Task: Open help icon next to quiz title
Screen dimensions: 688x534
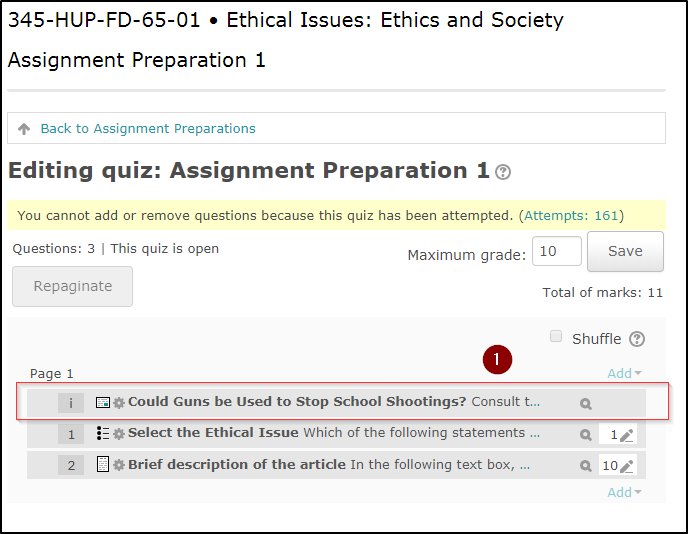Action: click(503, 172)
